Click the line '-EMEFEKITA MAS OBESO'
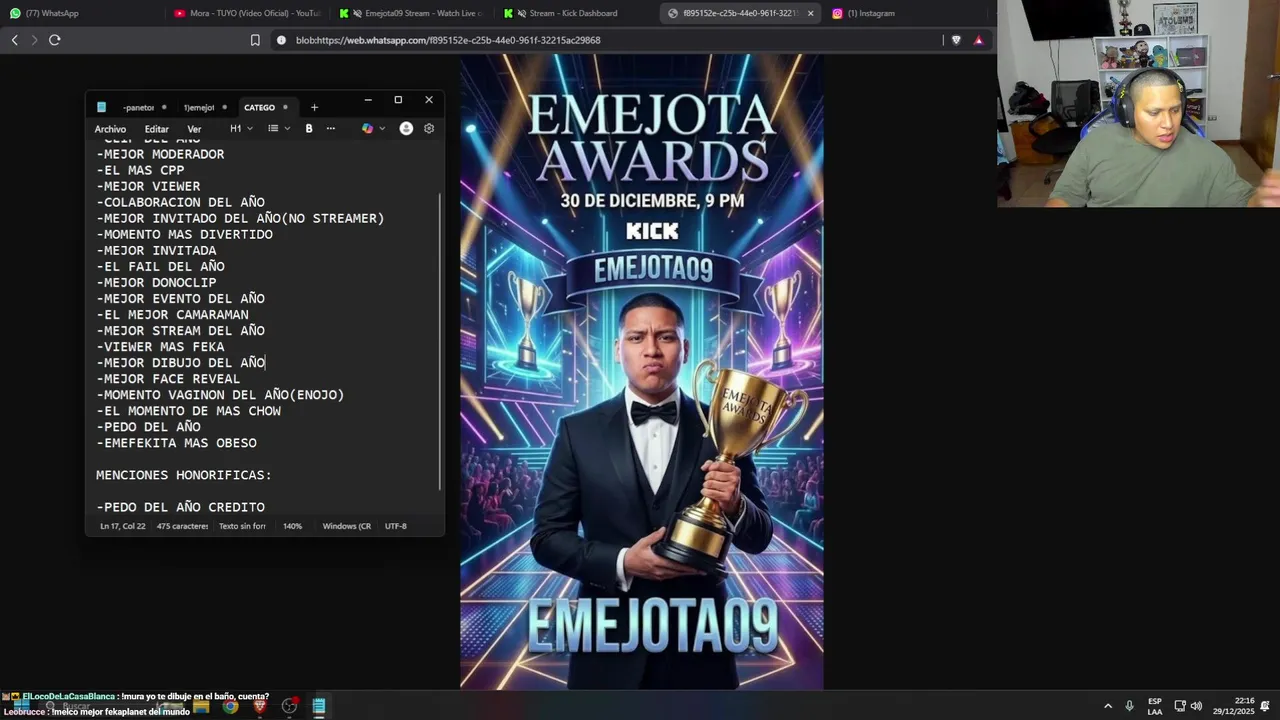The image size is (1280, 720). point(176,443)
